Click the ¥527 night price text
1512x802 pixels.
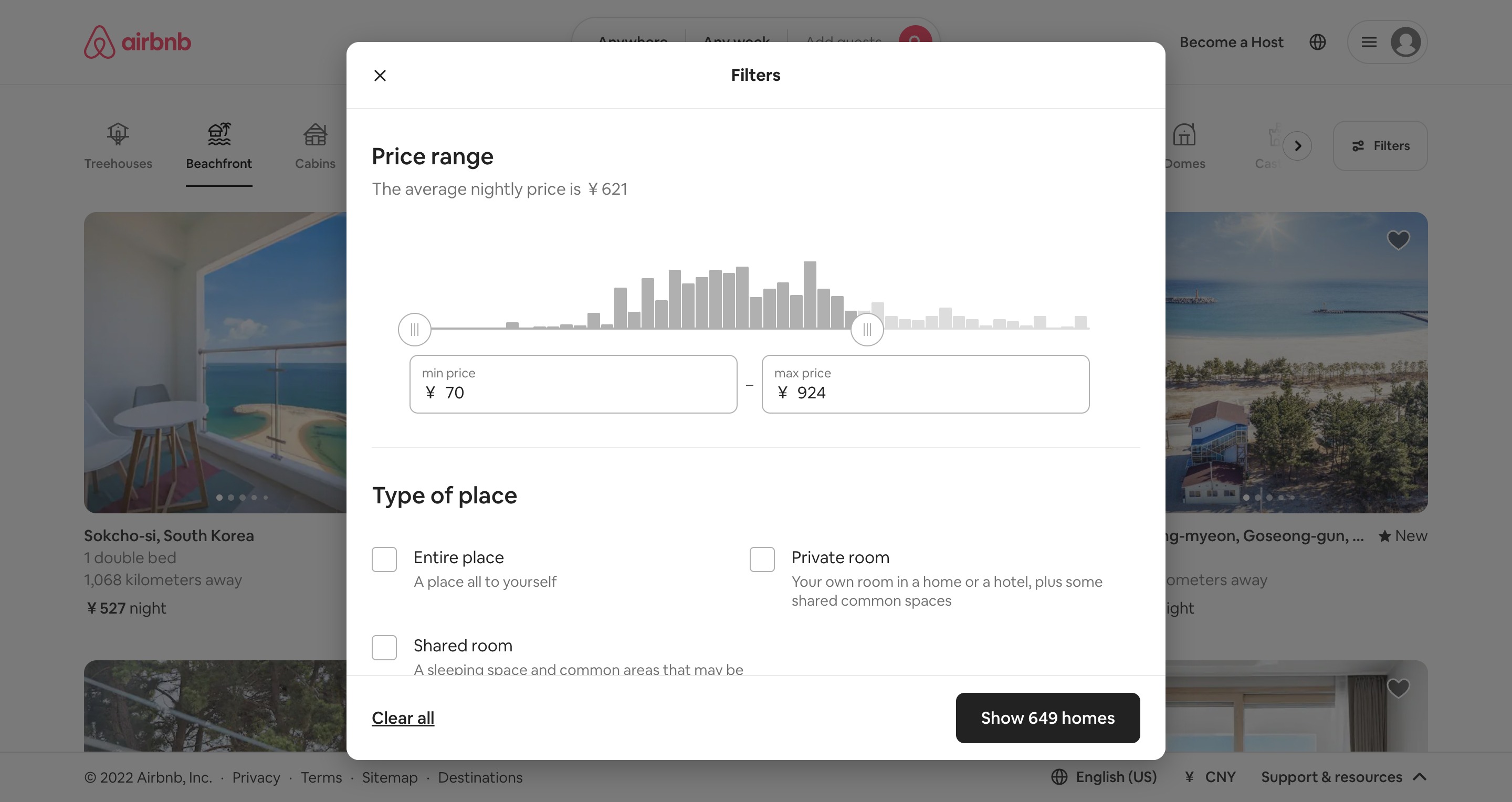click(x=125, y=608)
